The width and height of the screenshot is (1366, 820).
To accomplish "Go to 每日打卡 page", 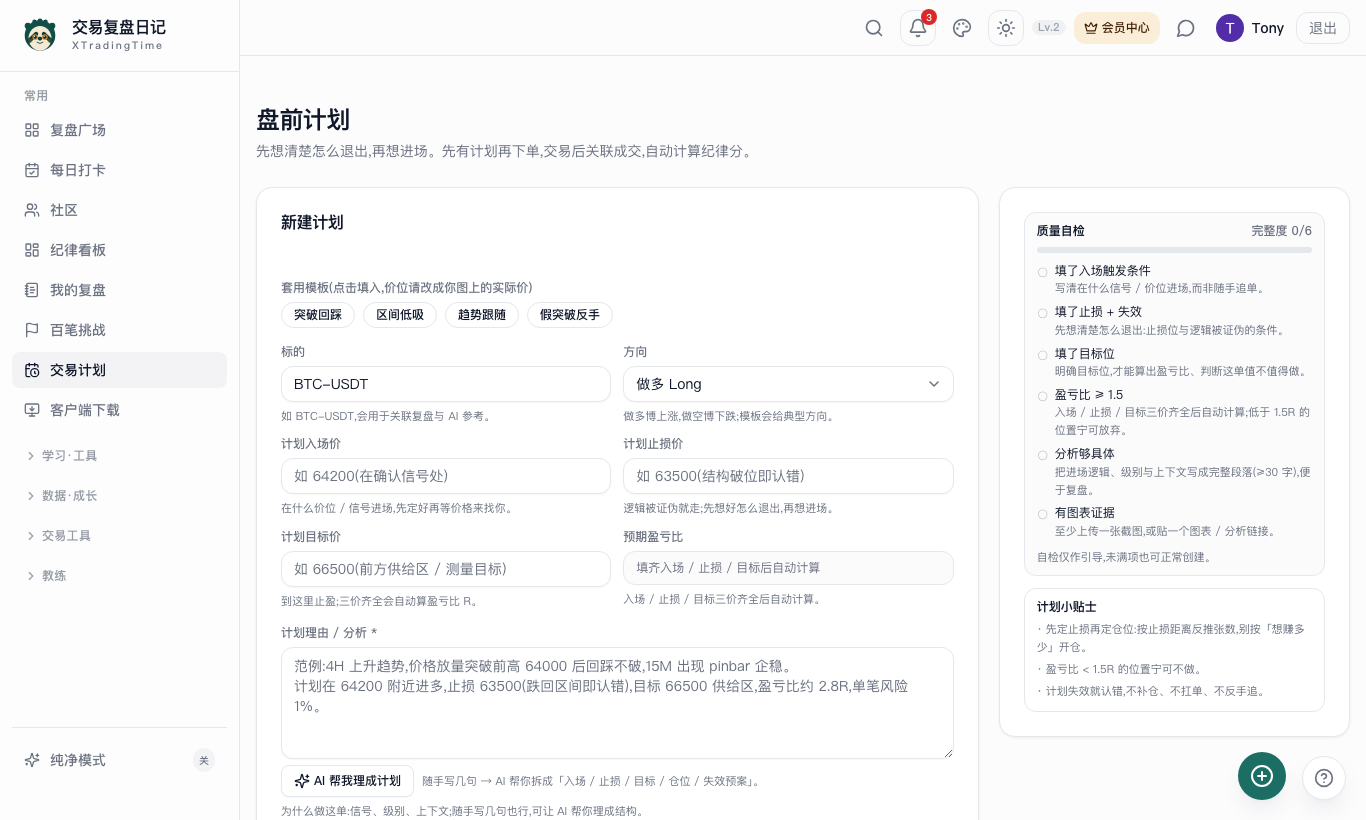I will [119, 170].
